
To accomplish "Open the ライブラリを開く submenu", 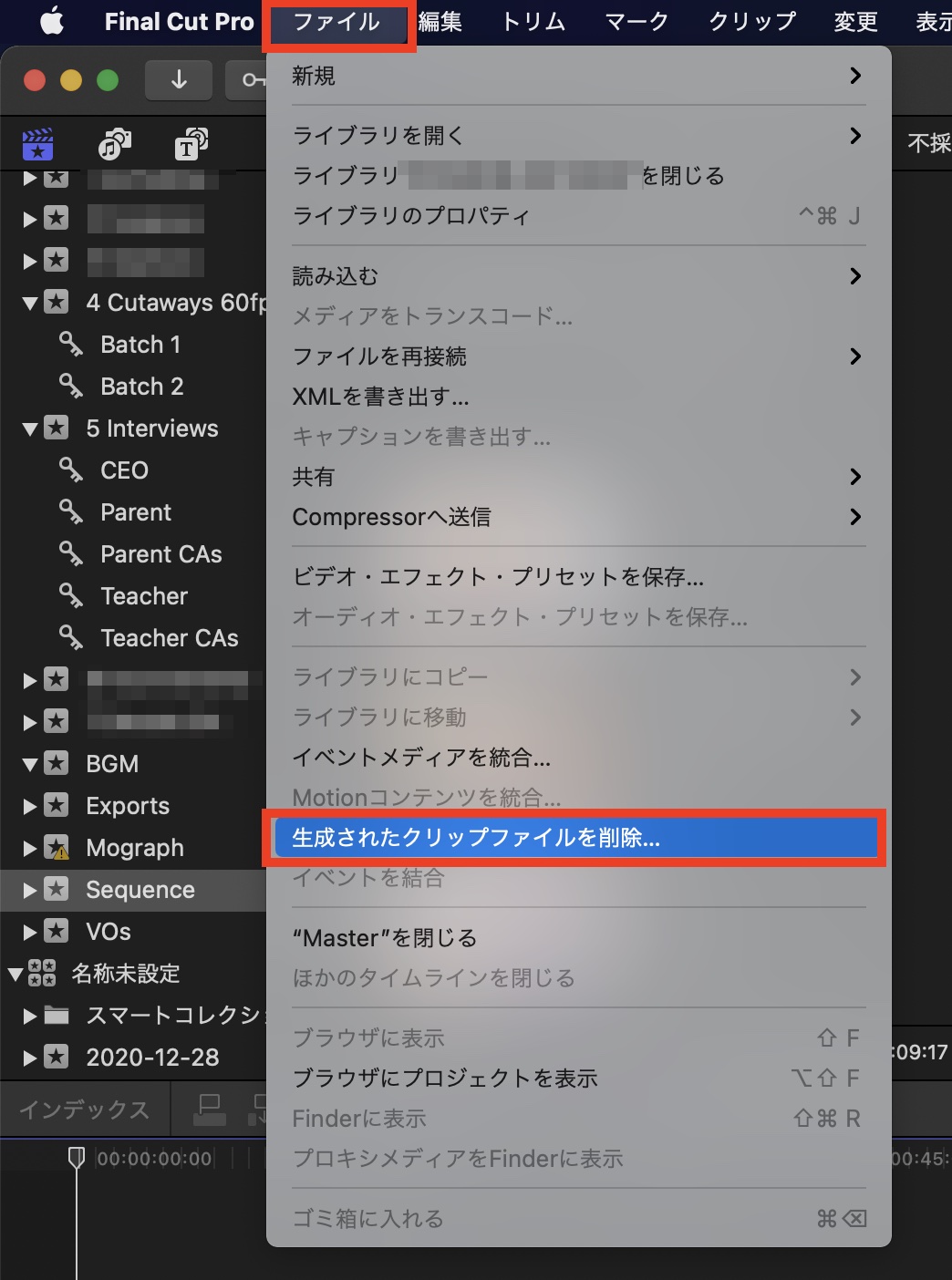I will (x=578, y=136).
